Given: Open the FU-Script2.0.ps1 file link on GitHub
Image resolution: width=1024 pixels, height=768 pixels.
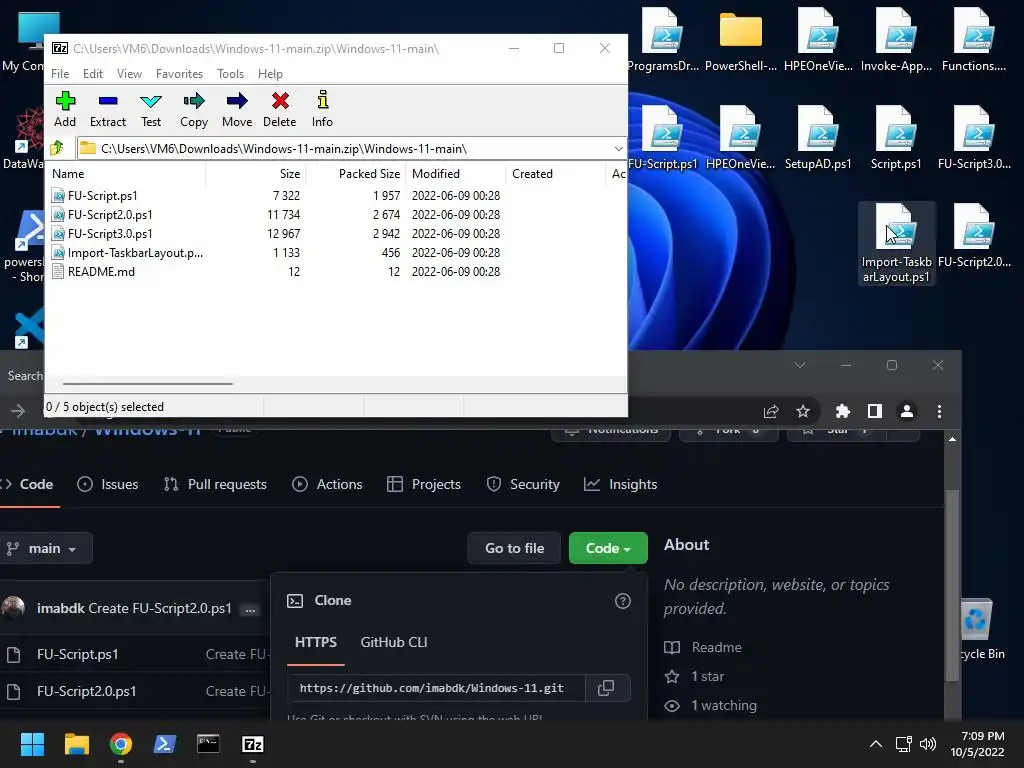Looking at the screenshot, I should pyautogui.click(x=87, y=692).
